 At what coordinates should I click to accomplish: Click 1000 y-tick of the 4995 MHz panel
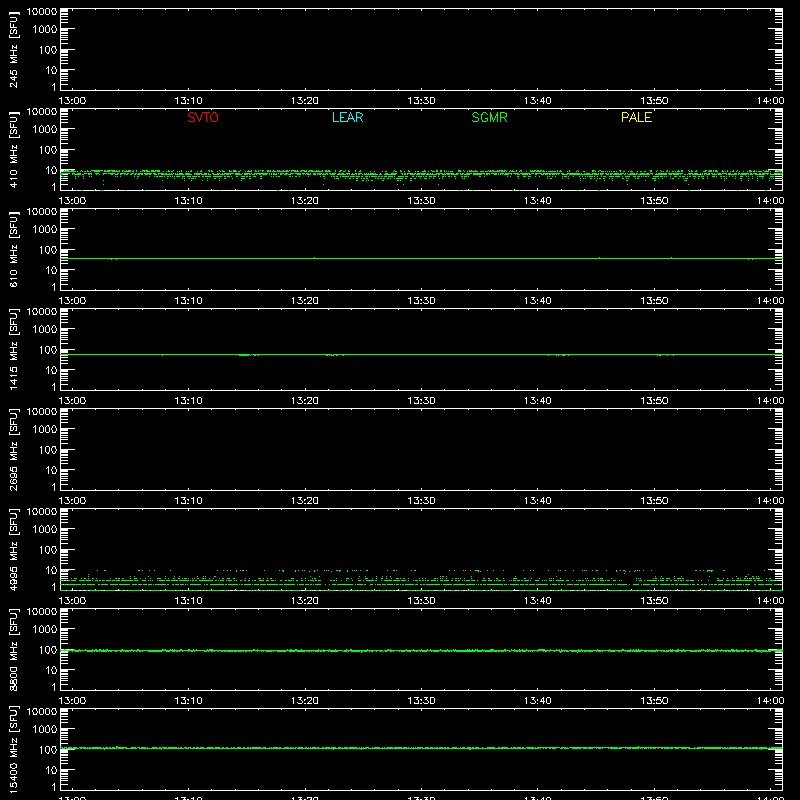(45, 530)
